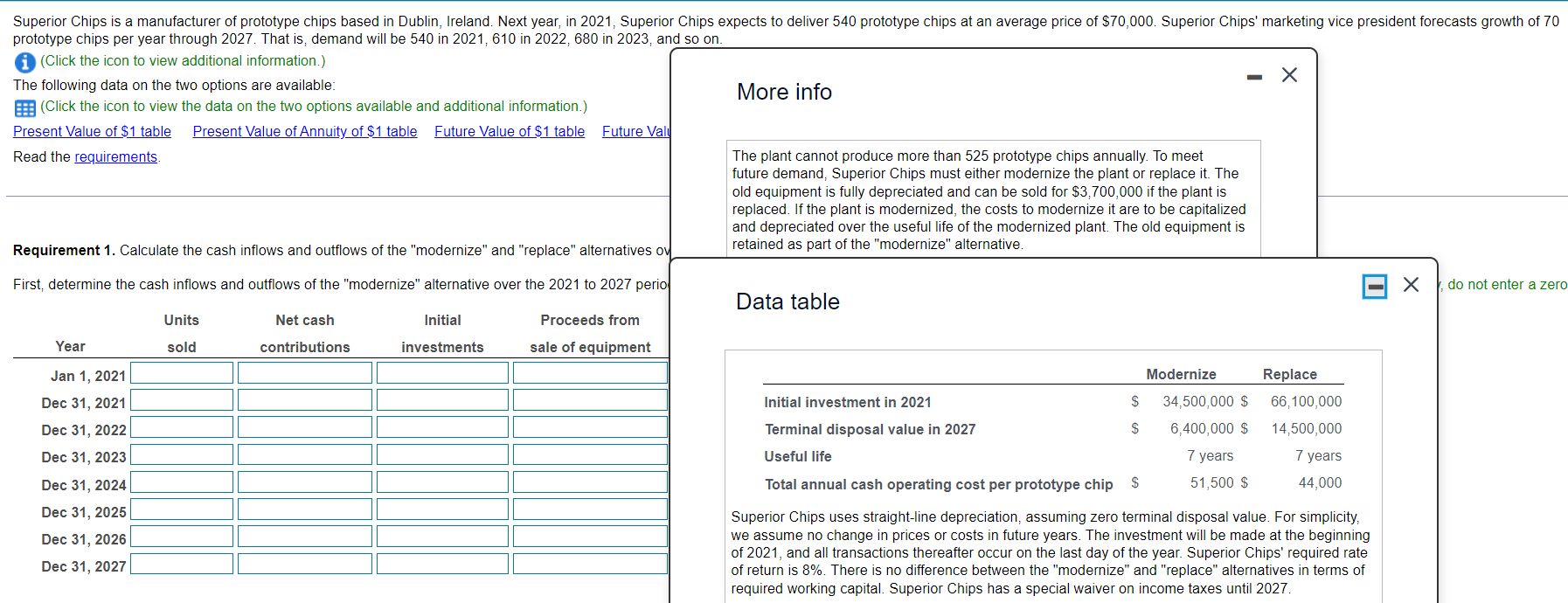Screen dimensions: 1568x603
Task: Click Proceeds from sale field for Dec 31, 2027
Action: tap(590, 564)
